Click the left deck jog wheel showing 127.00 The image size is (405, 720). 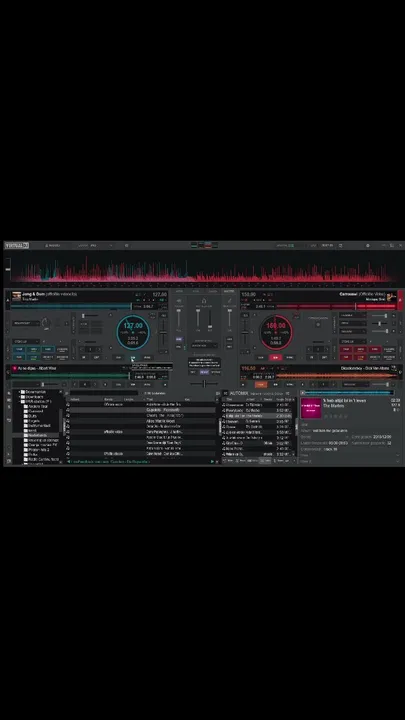tap(133, 332)
